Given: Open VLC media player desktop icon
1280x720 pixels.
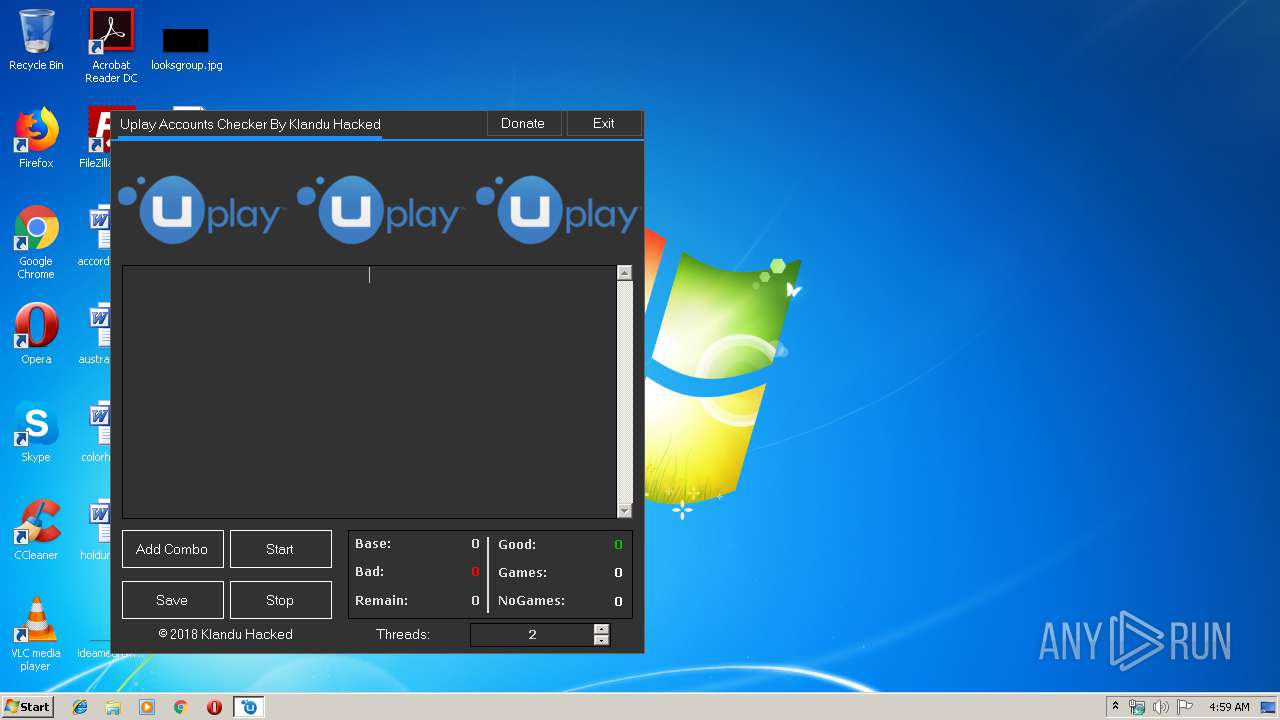Looking at the screenshot, I should coord(36,634).
